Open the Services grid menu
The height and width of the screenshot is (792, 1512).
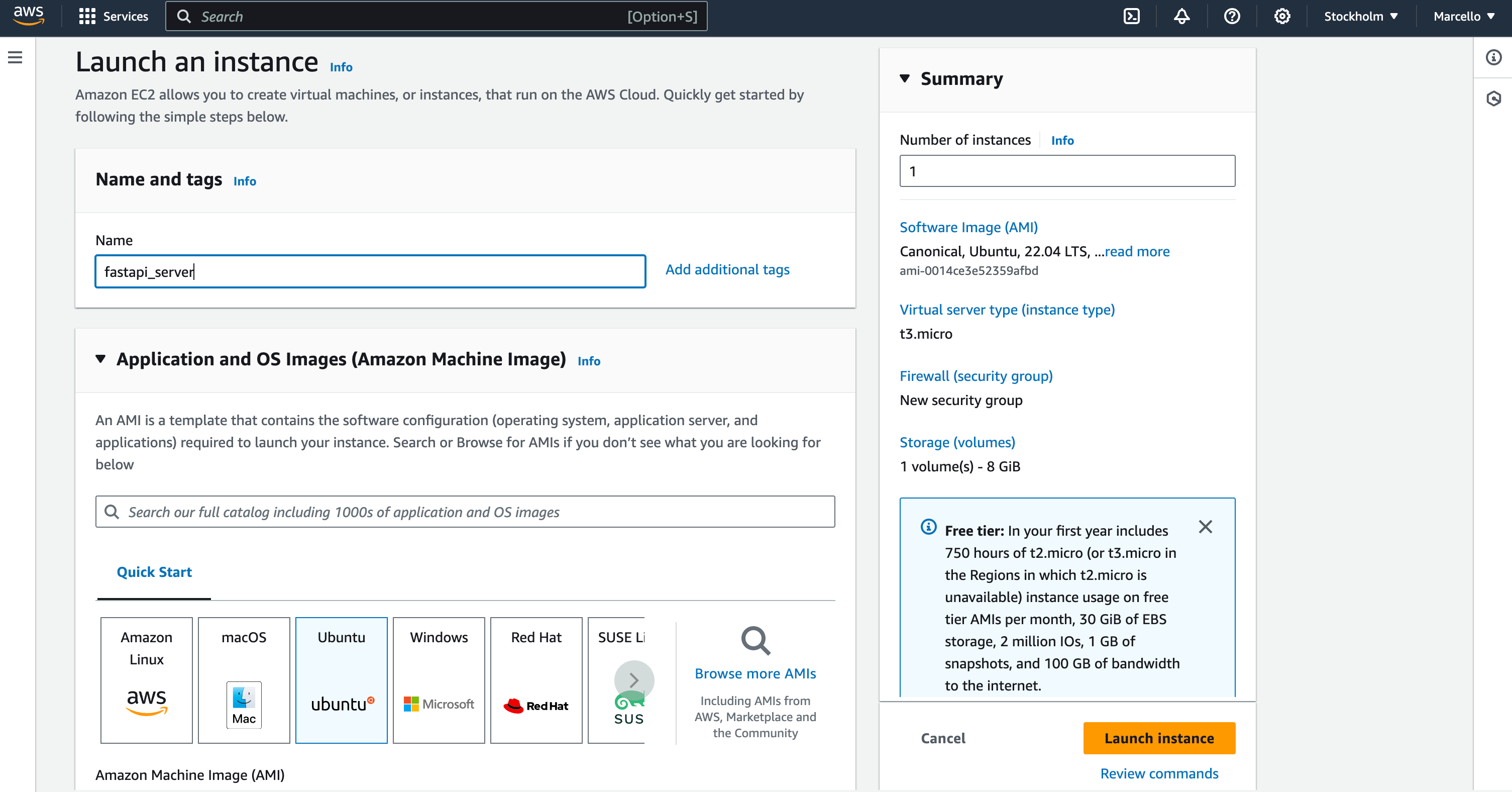pos(114,17)
